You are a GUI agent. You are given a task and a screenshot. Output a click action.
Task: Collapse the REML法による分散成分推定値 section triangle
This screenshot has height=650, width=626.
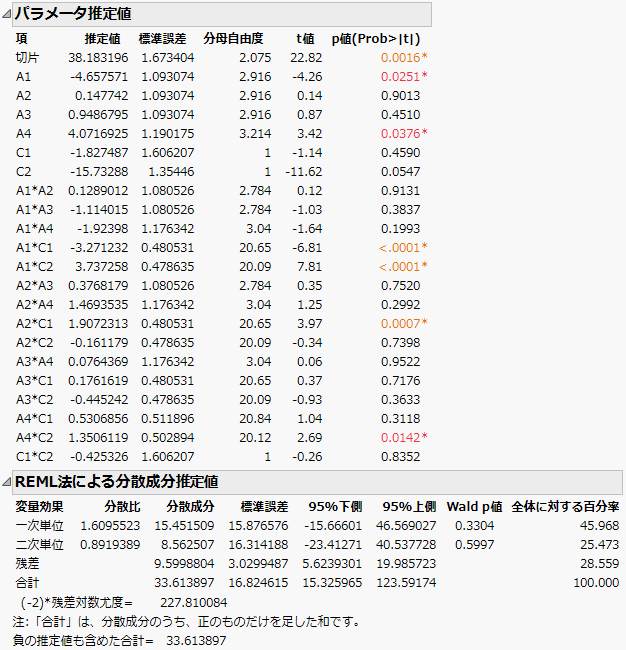click(x=7, y=482)
